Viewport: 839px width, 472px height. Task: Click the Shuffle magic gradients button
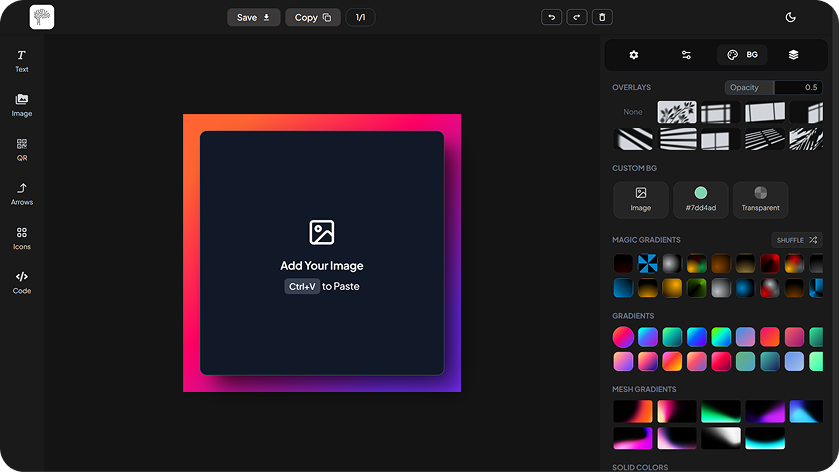pos(797,240)
